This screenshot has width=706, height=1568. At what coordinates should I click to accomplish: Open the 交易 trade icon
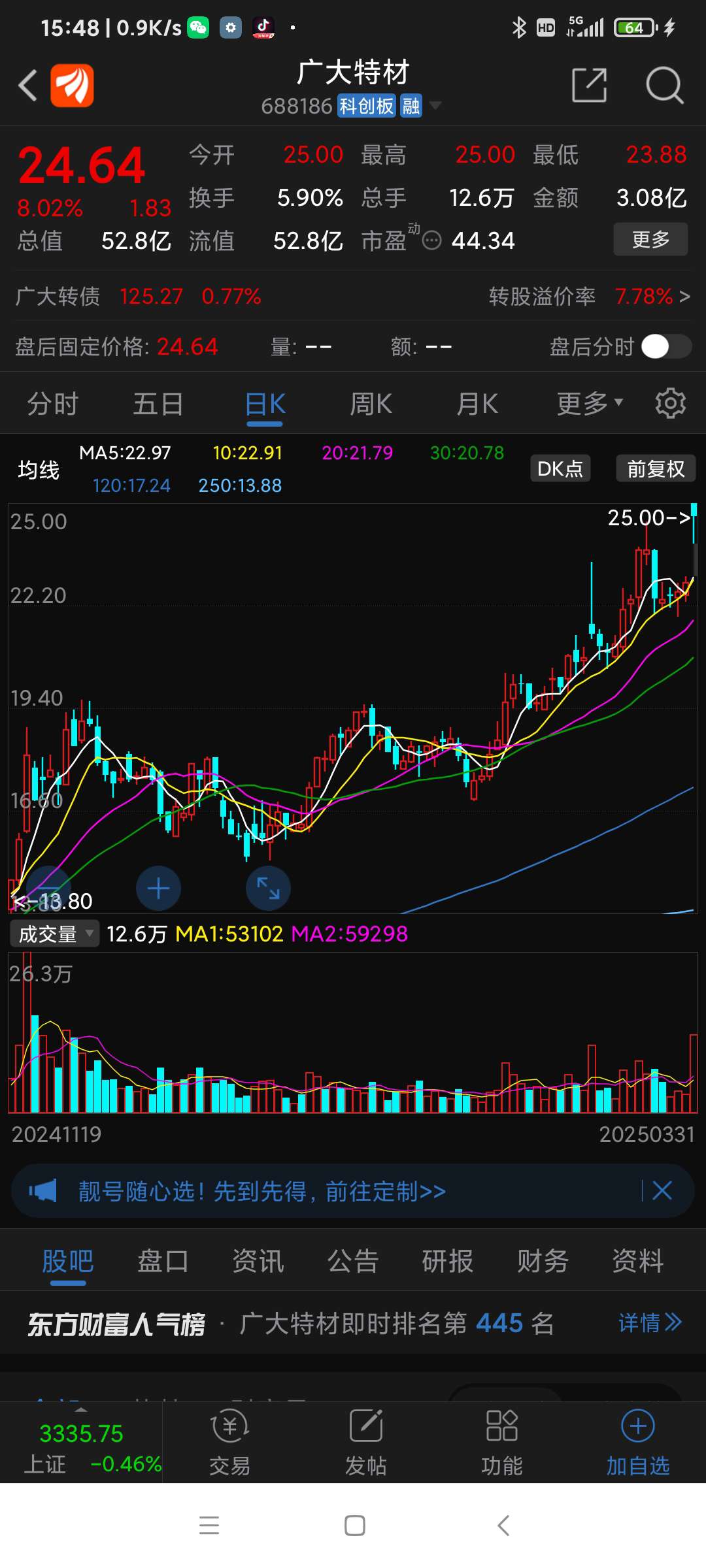(x=230, y=1443)
